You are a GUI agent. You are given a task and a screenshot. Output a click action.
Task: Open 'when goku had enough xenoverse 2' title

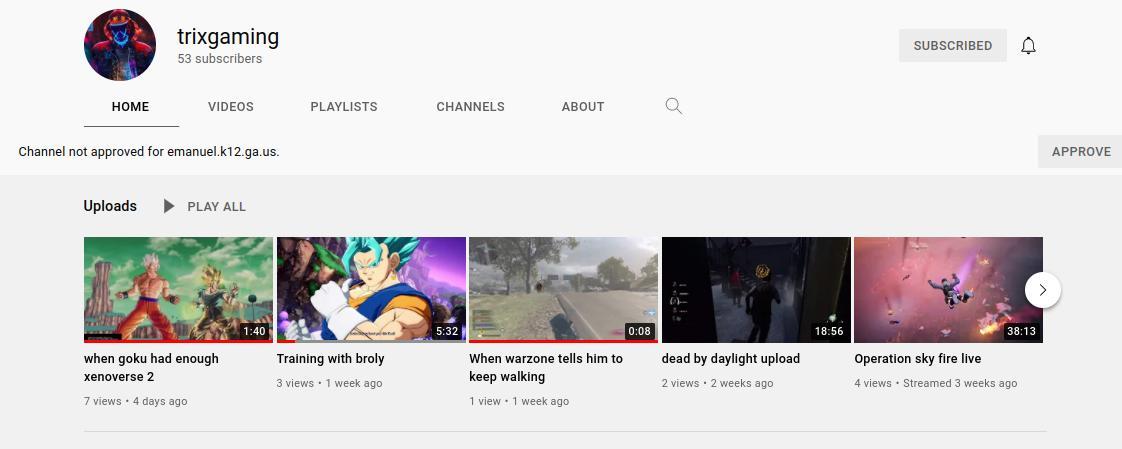[x=151, y=367]
